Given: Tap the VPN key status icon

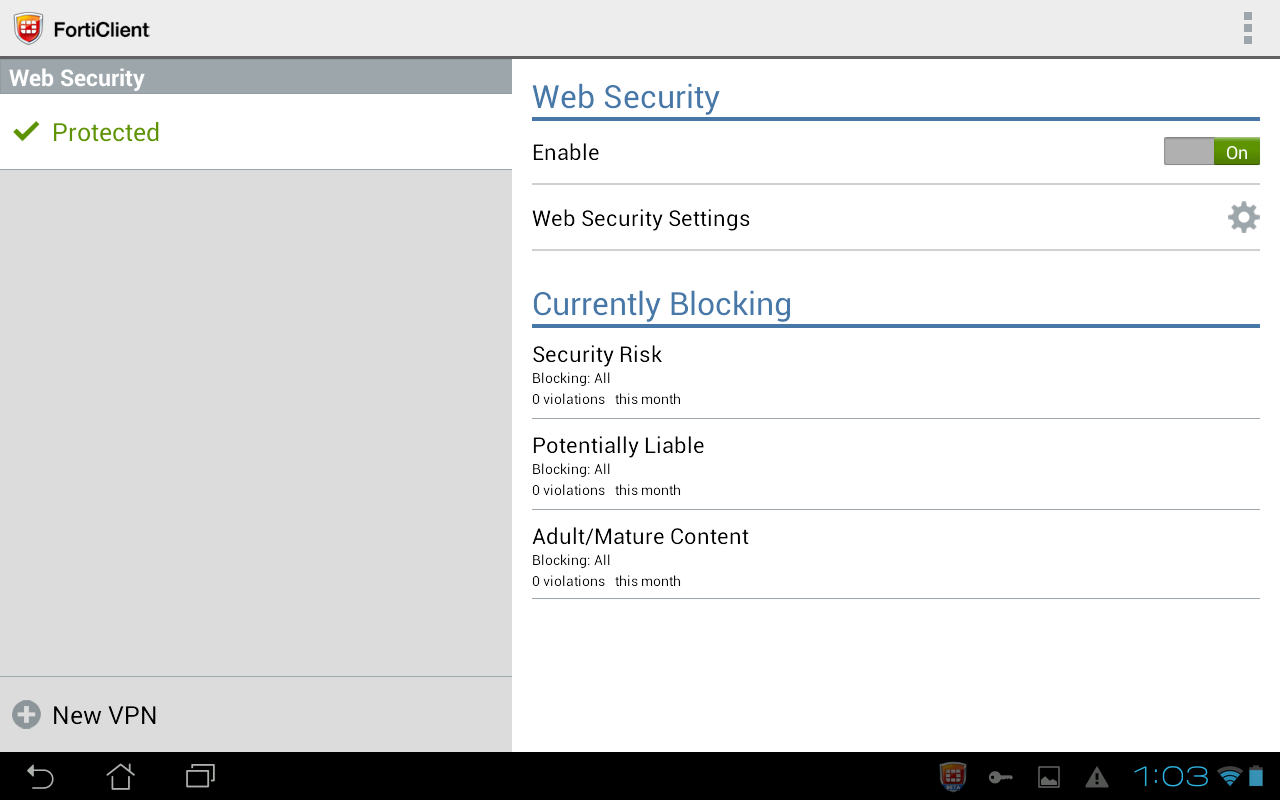Looking at the screenshot, I should click(x=1000, y=777).
